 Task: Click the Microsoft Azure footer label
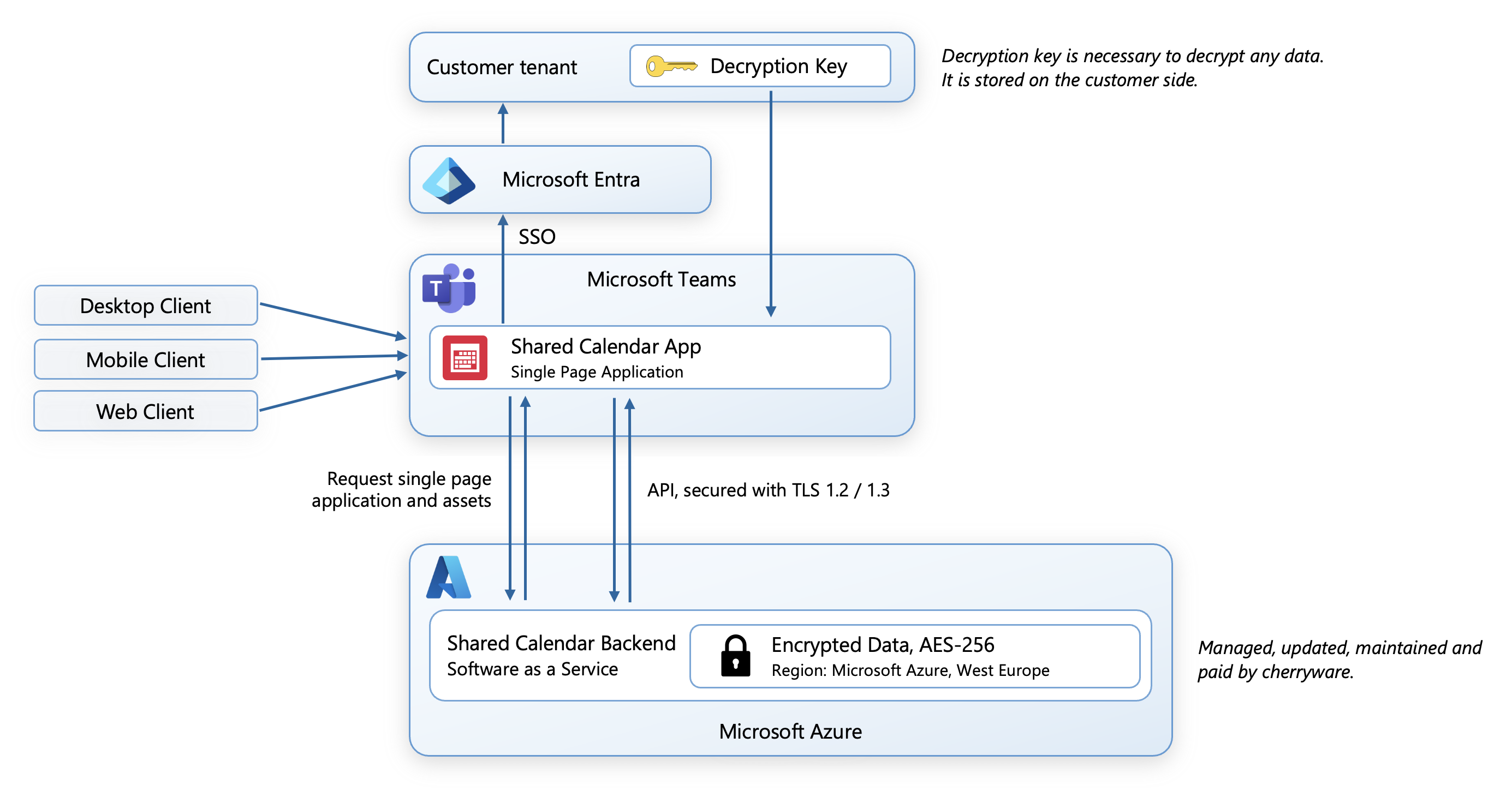pos(790,732)
